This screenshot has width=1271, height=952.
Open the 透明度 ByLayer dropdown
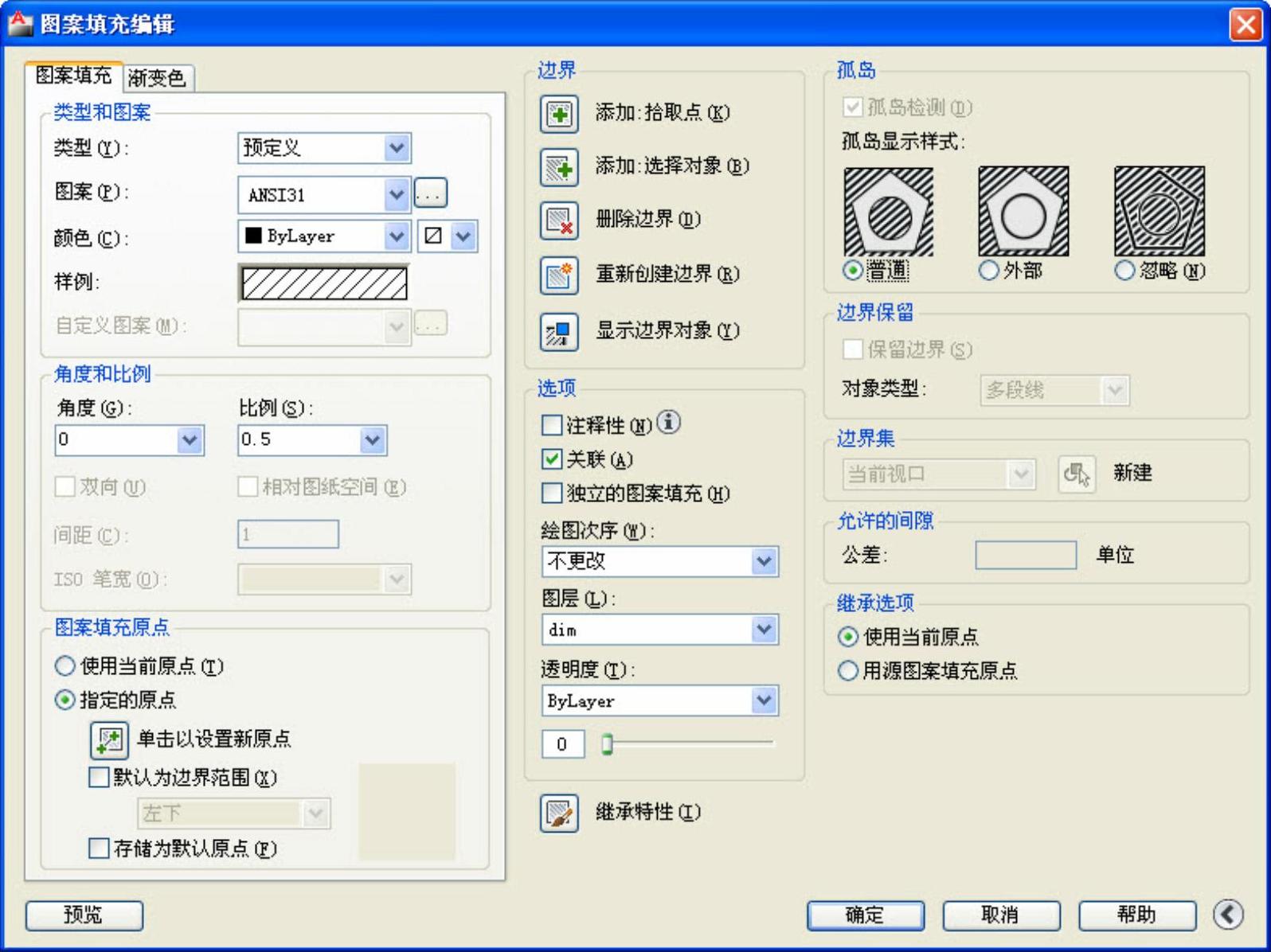coord(659,700)
